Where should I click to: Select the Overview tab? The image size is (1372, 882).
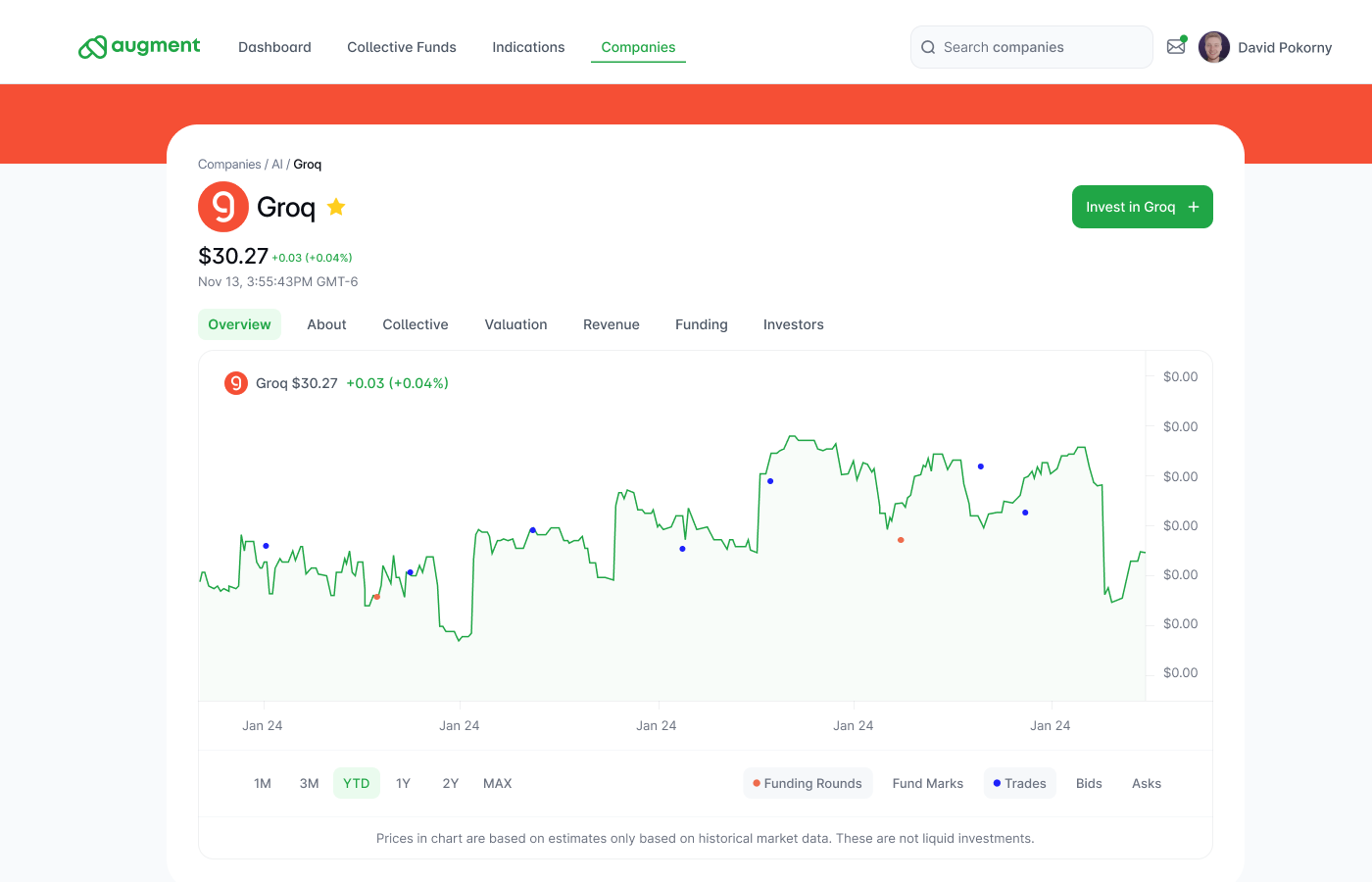point(239,324)
